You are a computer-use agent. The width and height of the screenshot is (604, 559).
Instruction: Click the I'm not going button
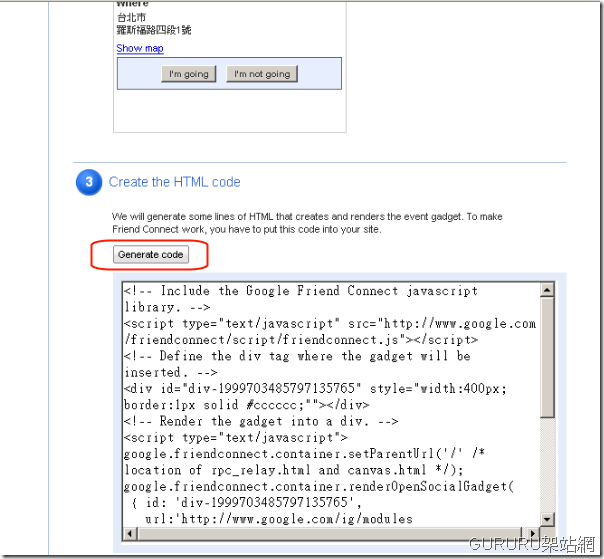(262, 74)
